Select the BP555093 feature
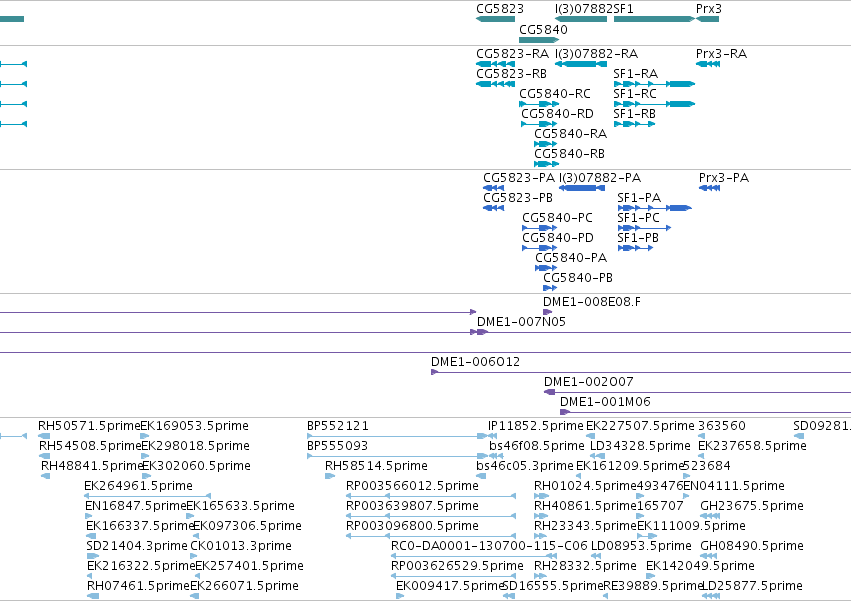This screenshot has width=851, height=601. [397, 456]
